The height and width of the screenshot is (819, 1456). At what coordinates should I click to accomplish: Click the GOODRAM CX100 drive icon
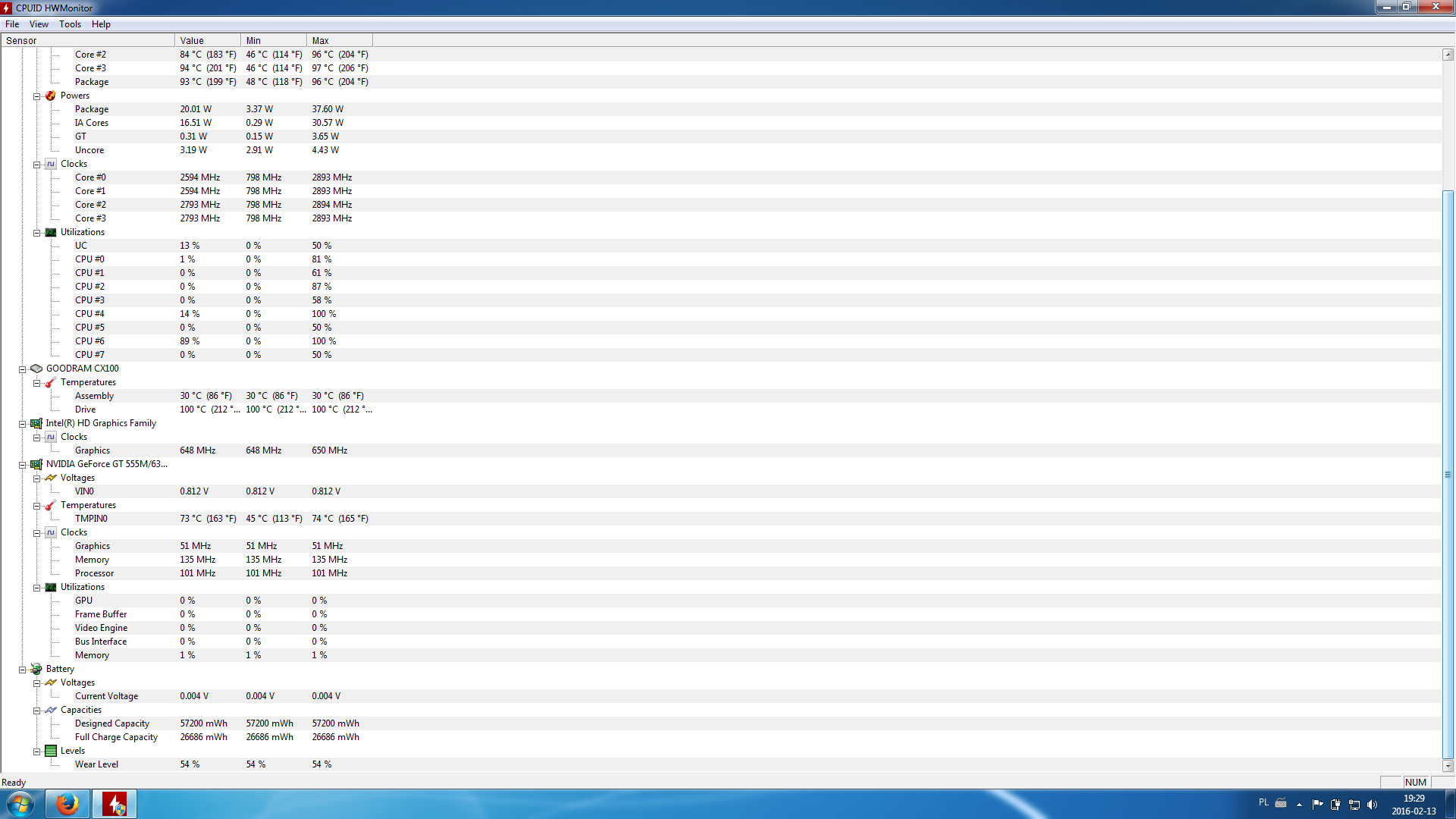pyautogui.click(x=36, y=369)
